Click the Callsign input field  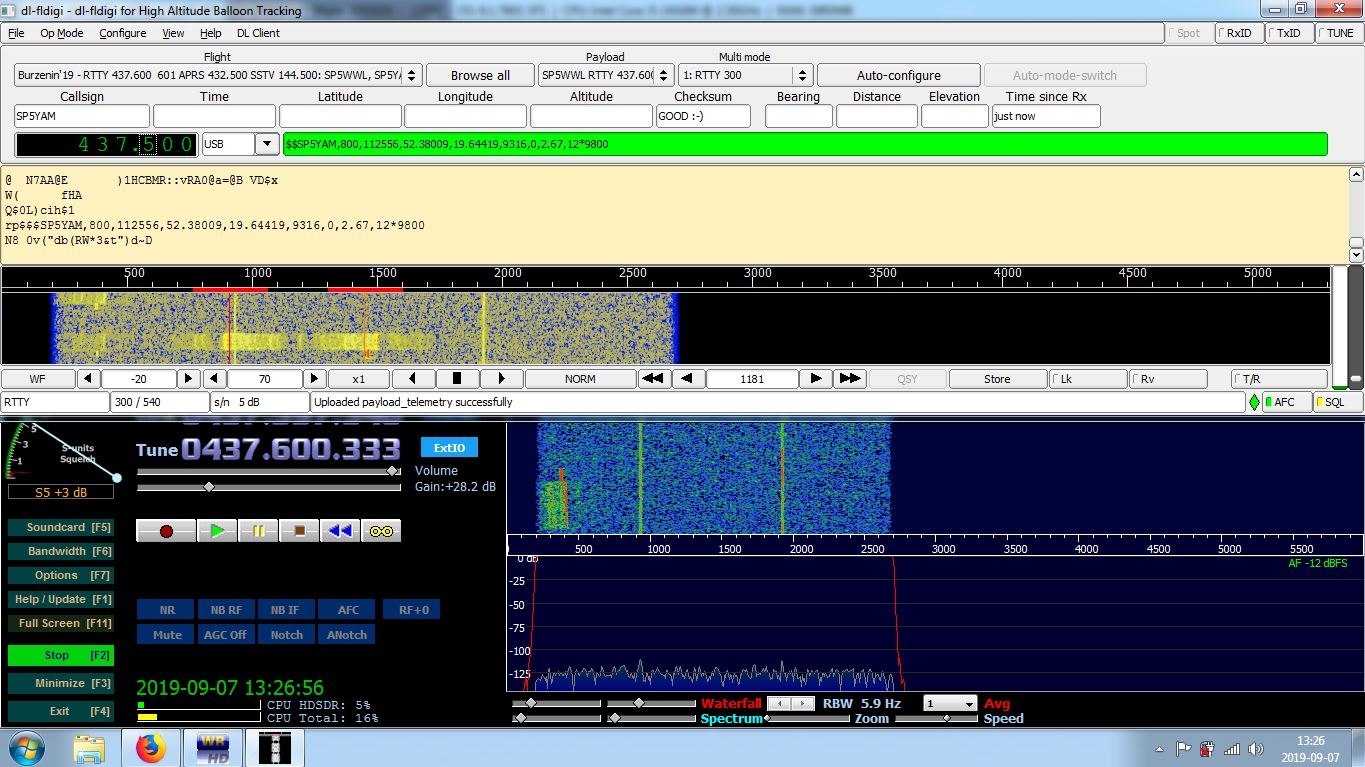(x=82, y=116)
